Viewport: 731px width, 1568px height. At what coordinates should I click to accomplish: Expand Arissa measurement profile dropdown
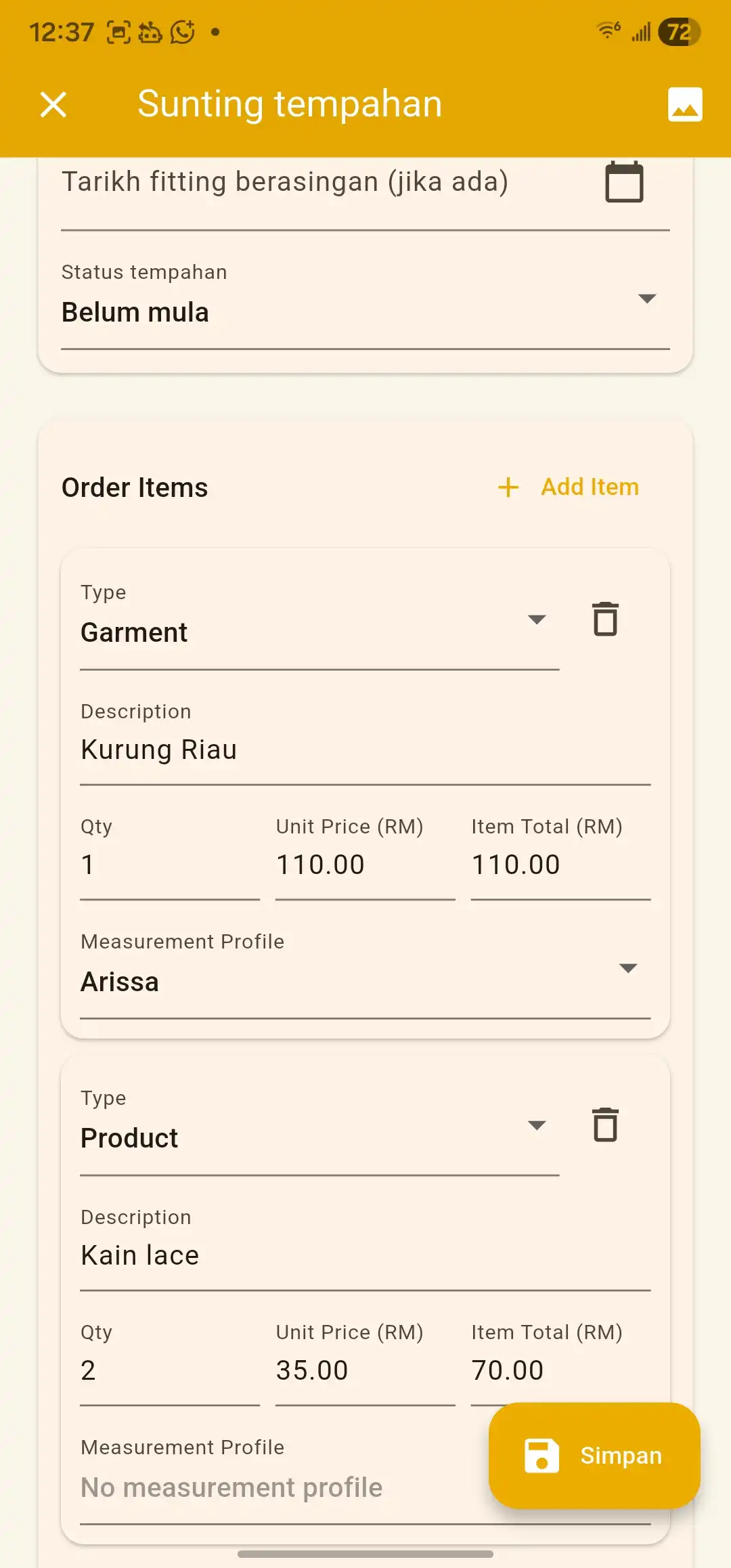coord(628,968)
